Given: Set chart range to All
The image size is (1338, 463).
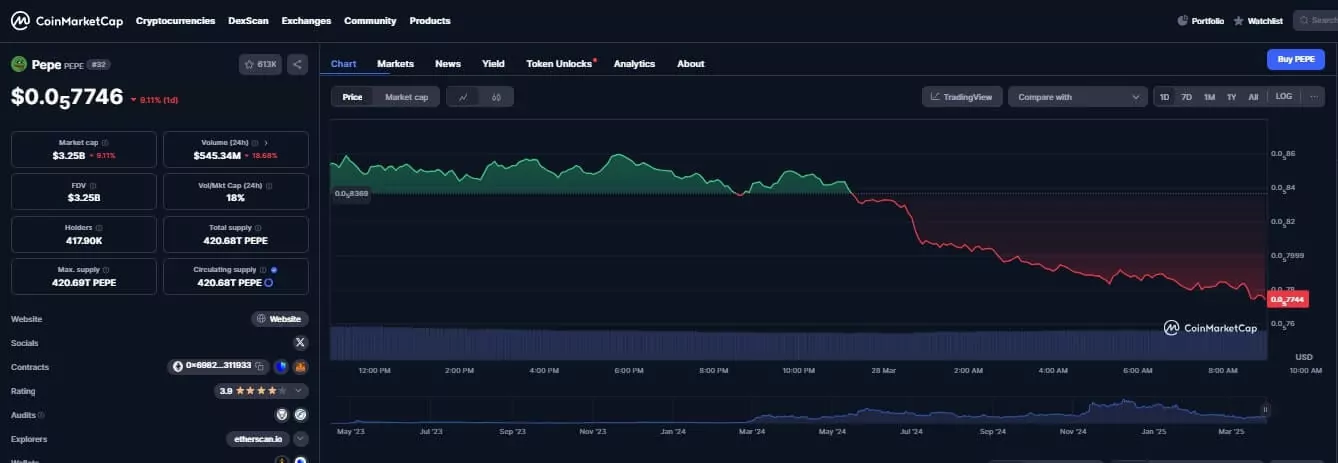Looking at the screenshot, I should pyautogui.click(x=1253, y=97).
